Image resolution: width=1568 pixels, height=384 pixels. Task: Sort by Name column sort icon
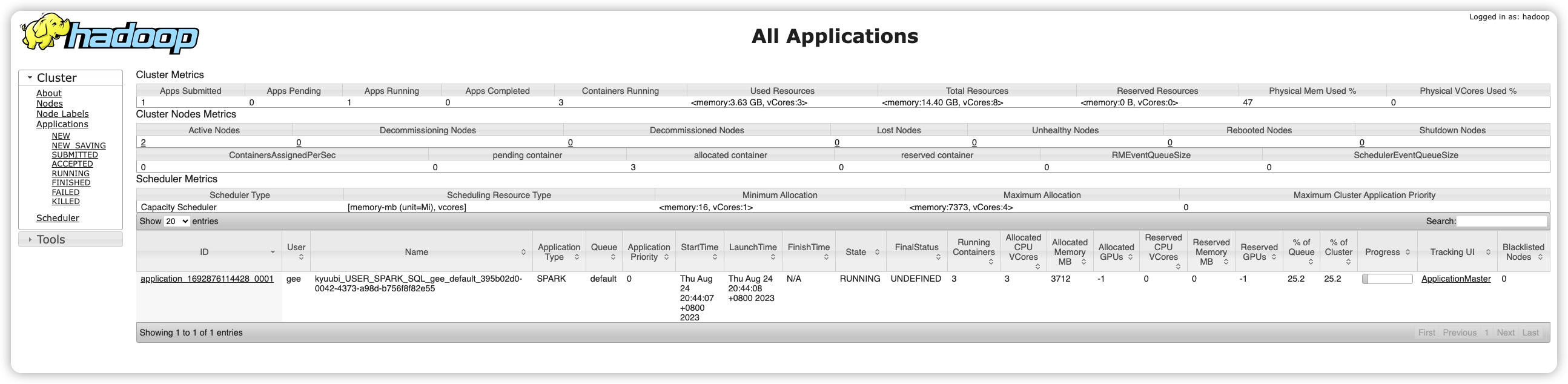pyautogui.click(x=523, y=252)
